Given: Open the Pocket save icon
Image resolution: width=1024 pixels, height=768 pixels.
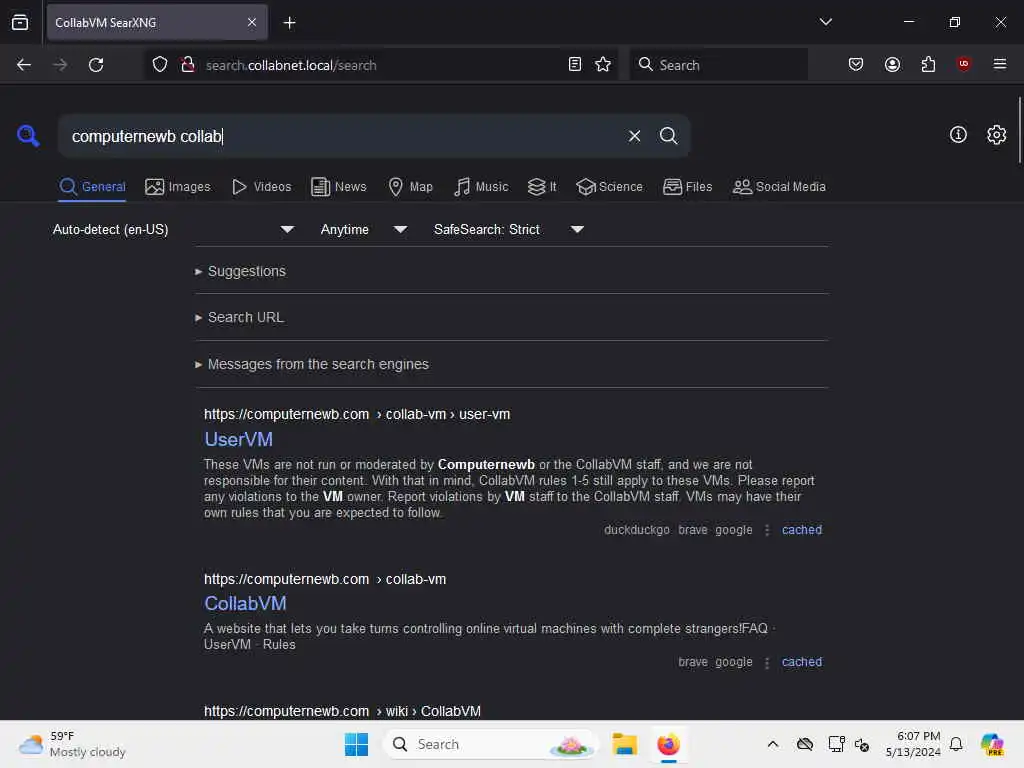Looking at the screenshot, I should (856, 64).
